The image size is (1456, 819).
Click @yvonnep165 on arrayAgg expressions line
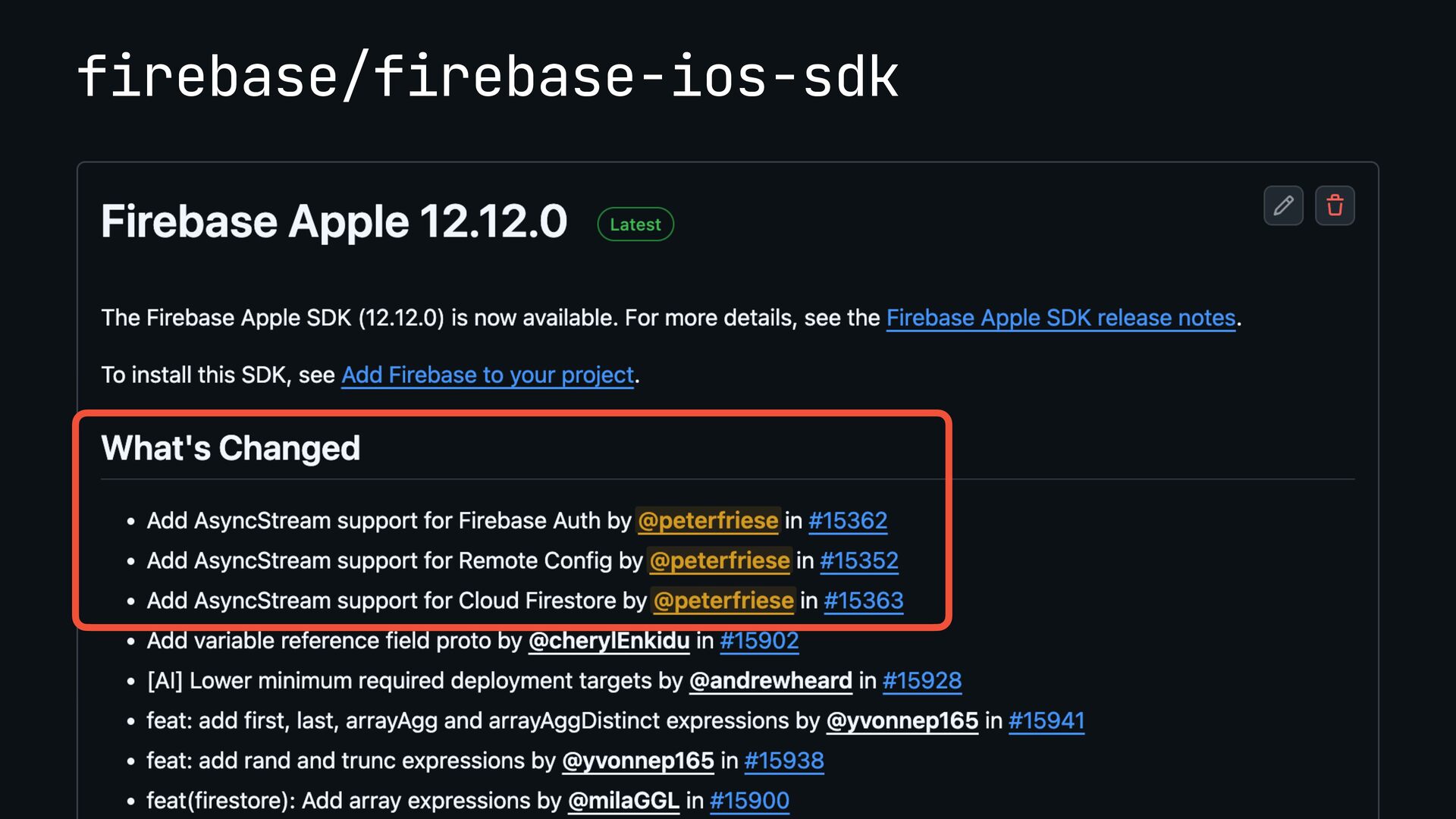coord(902,721)
